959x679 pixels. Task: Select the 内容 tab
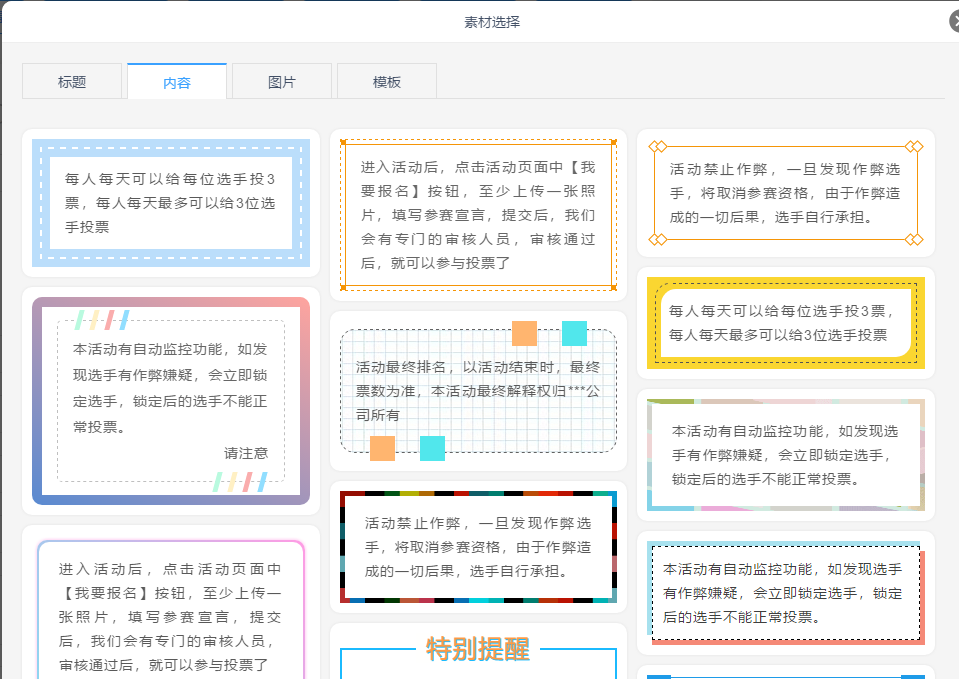[177, 81]
